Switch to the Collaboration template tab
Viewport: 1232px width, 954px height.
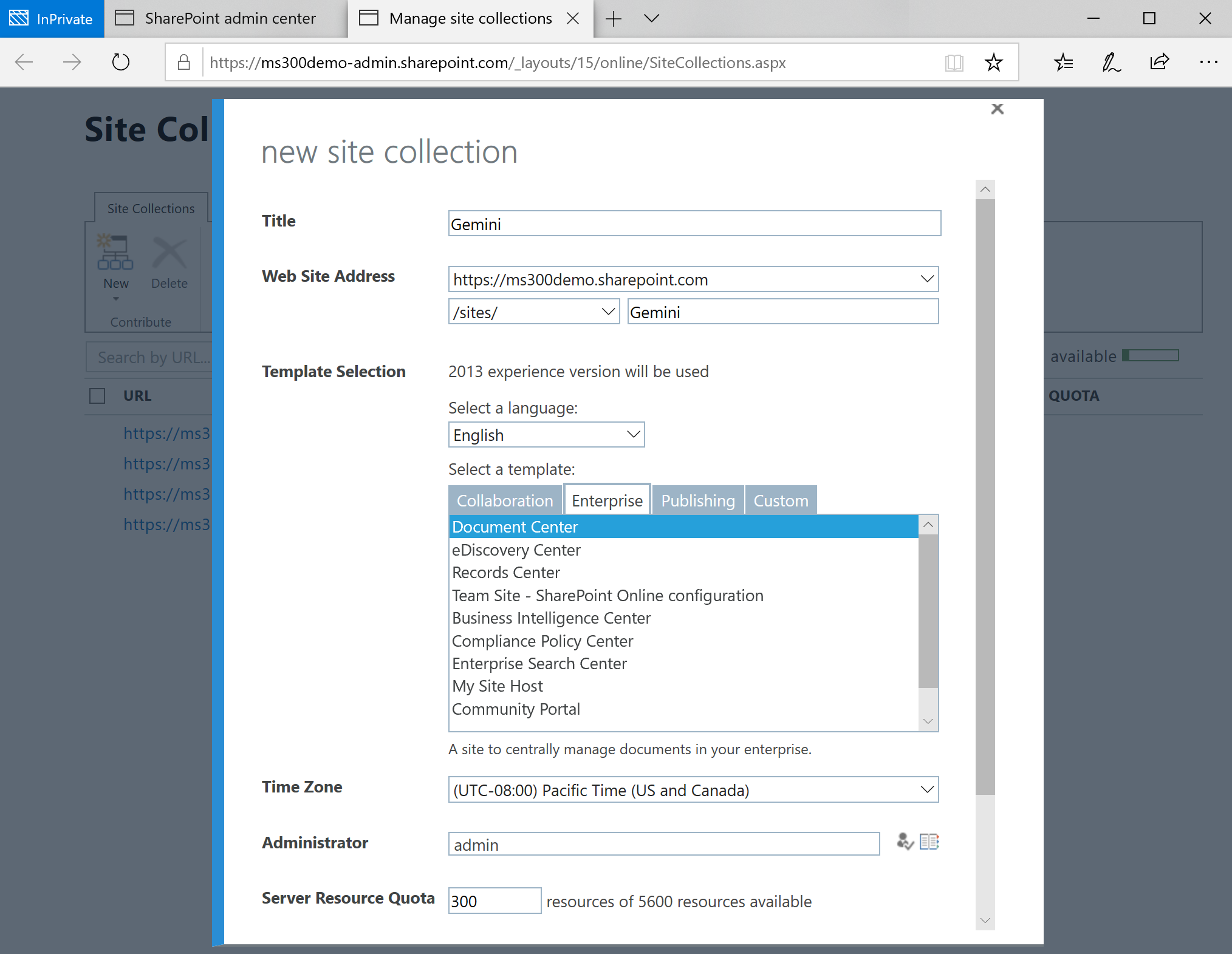coord(504,500)
